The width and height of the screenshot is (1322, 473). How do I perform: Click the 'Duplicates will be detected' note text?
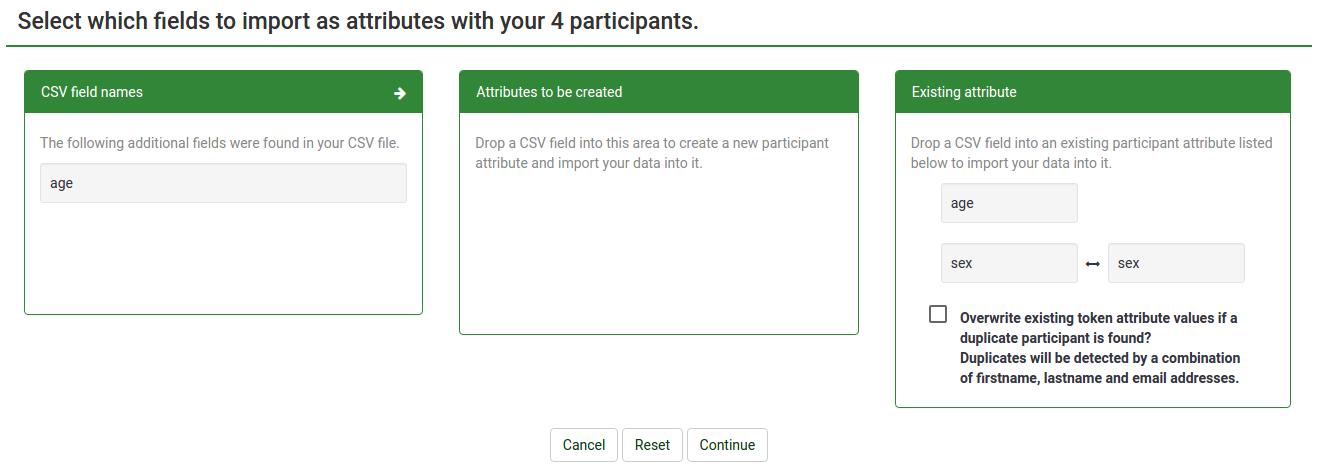click(x=1099, y=368)
